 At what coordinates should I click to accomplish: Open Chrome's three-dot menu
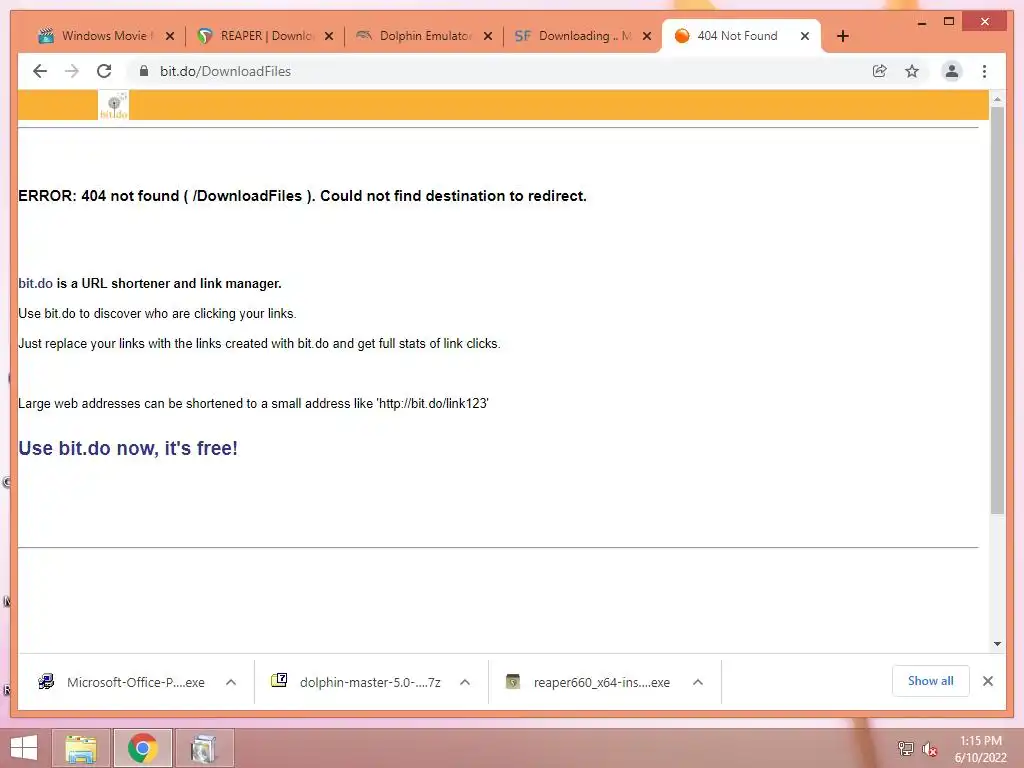click(x=984, y=71)
